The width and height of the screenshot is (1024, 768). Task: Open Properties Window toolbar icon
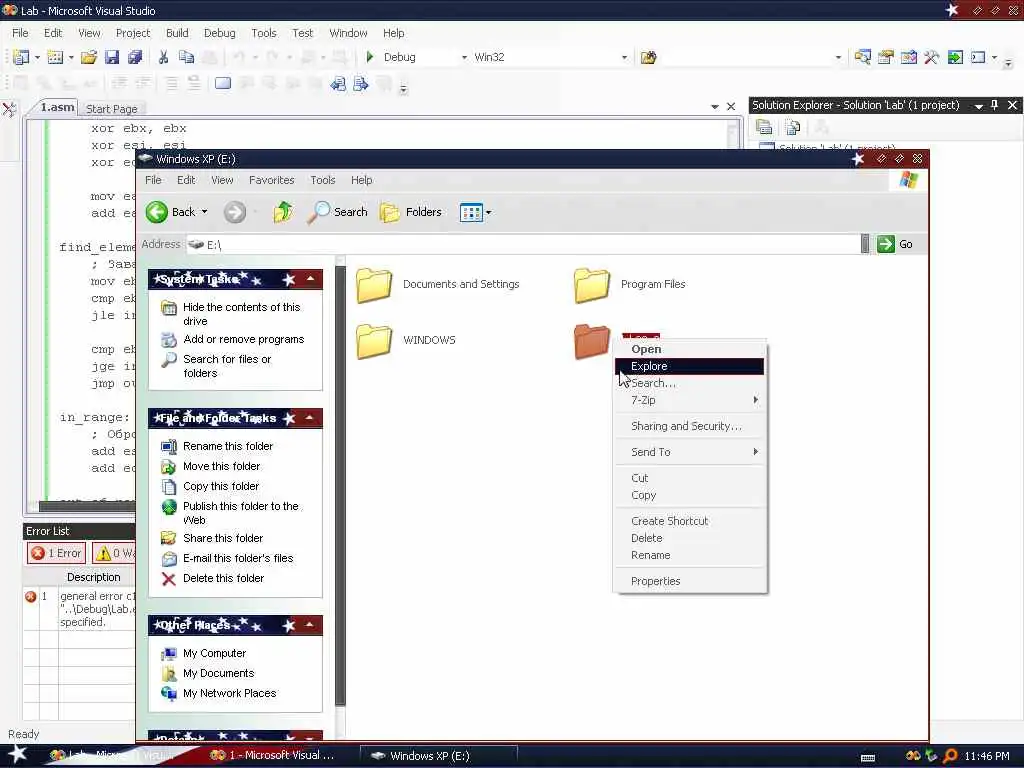pos(886,57)
